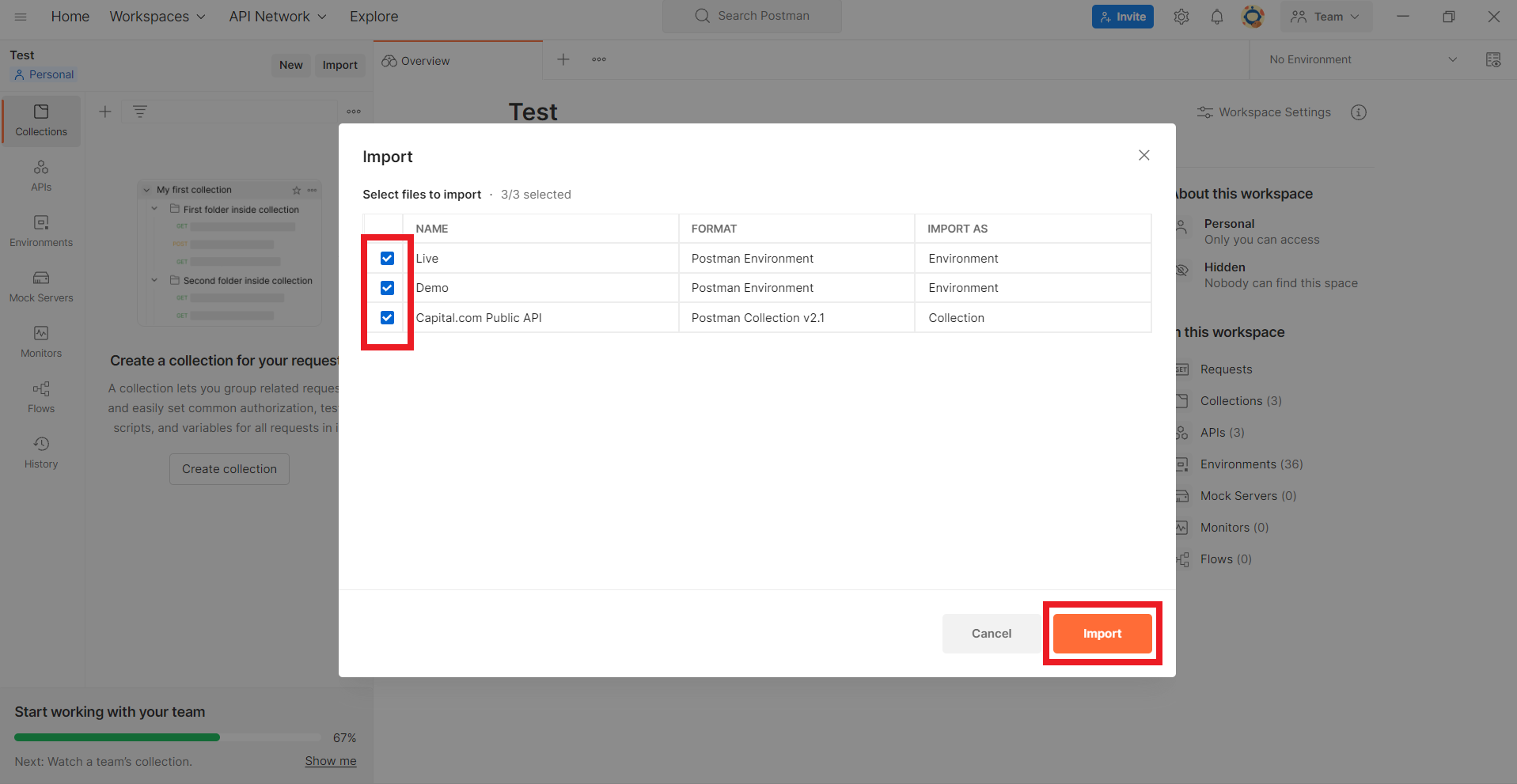
Task: Click the user avatar icon
Action: [x=1253, y=17]
